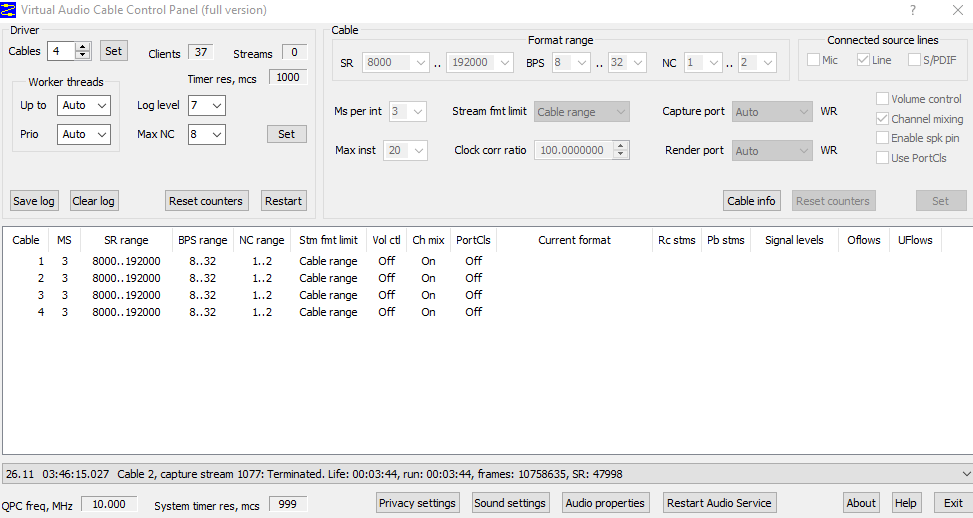Enable the Use PortCls checkbox

[882, 158]
